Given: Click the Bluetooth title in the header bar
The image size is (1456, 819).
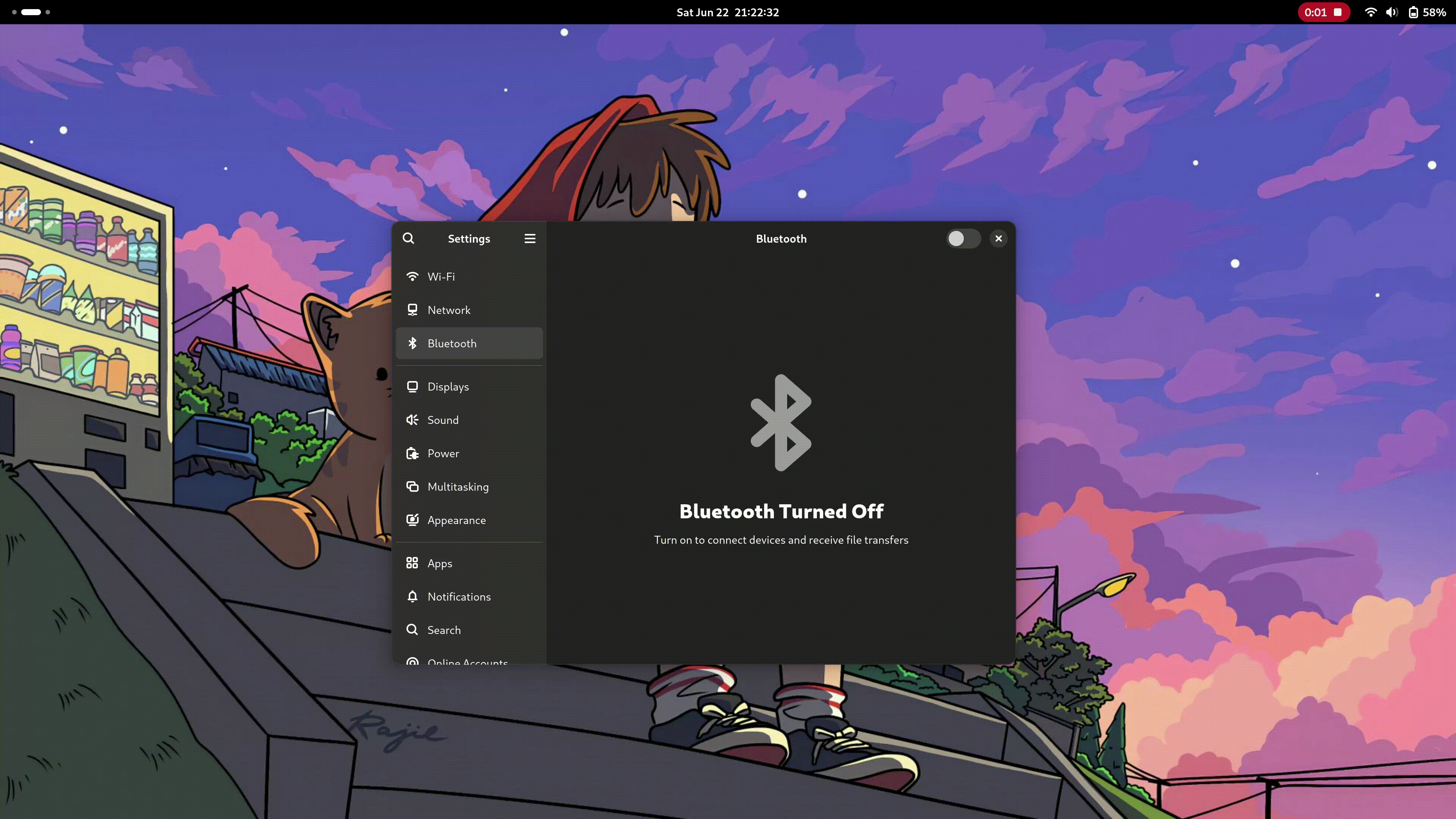Looking at the screenshot, I should (x=781, y=238).
